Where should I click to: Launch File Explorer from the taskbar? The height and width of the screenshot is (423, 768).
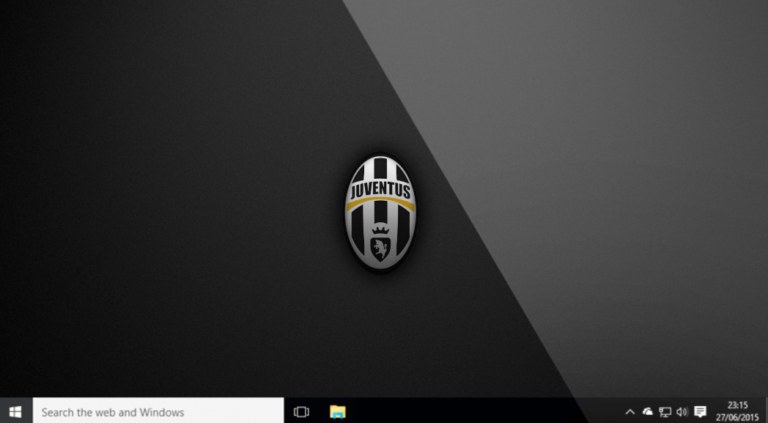(337, 412)
